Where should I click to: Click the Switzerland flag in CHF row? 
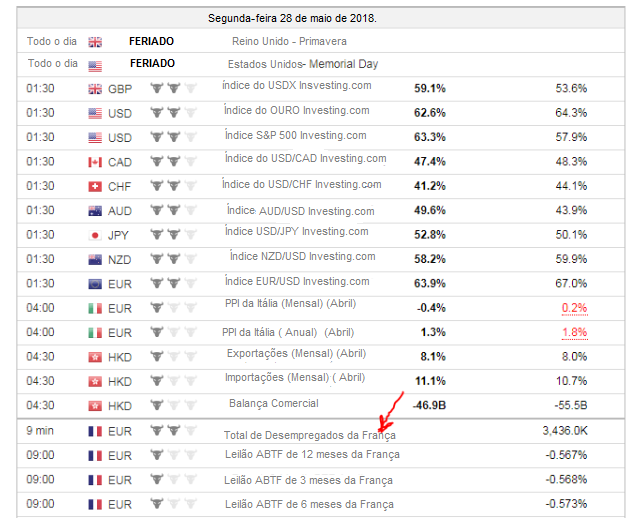[x=95, y=186]
